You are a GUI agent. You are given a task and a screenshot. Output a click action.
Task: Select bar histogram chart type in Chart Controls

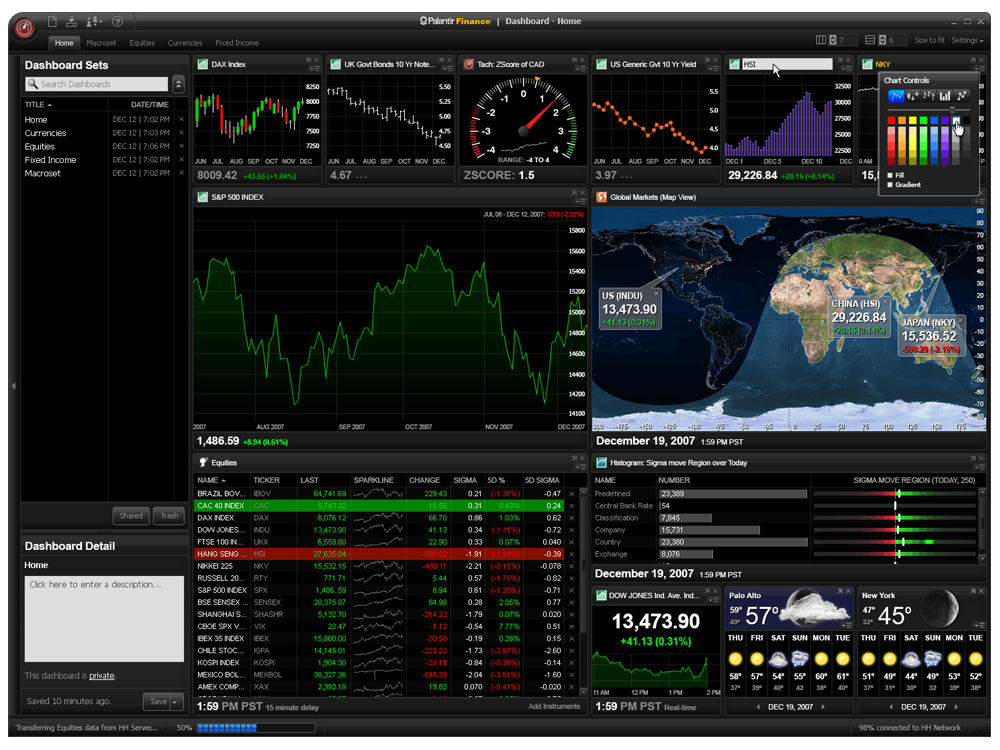click(x=945, y=96)
